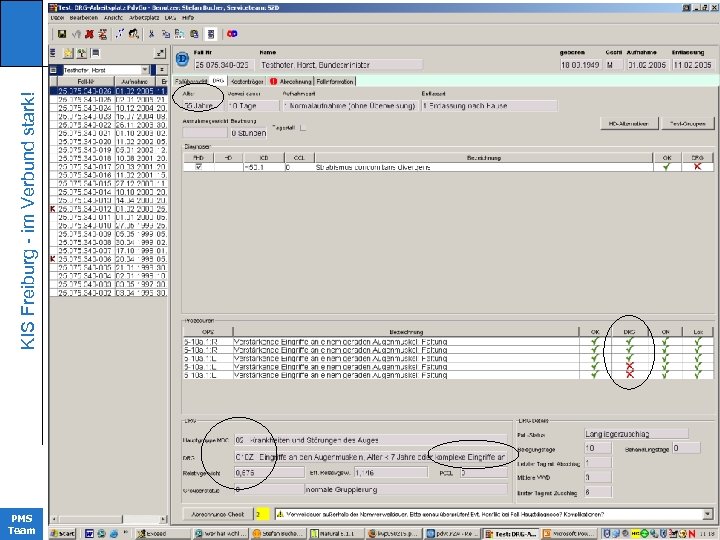This screenshot has width=720, height=540.
Task: Click the first red X delete toolbar icon
Action: tap(90, 34)
